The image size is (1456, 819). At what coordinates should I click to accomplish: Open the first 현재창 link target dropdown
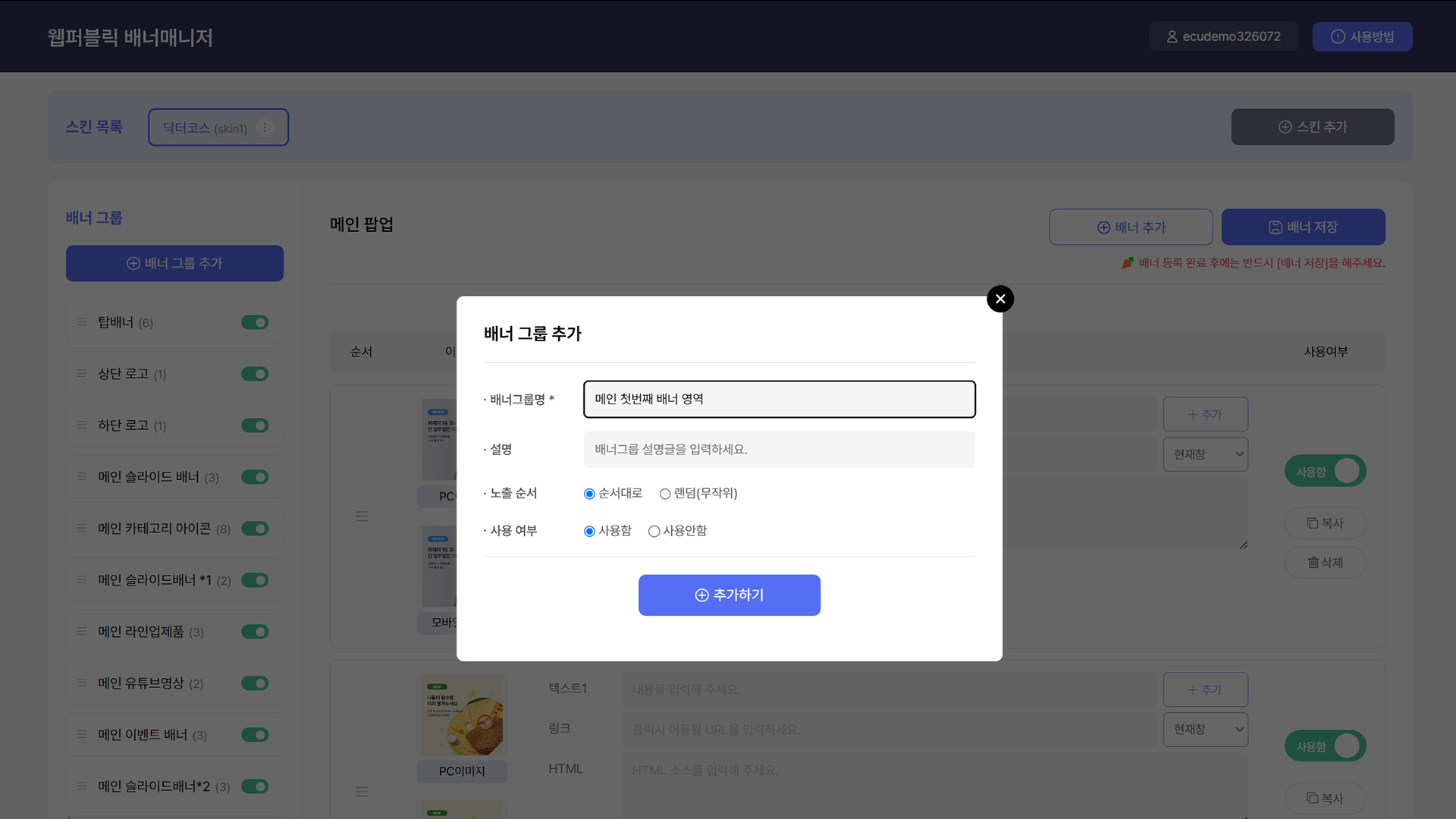(1205, 454)
